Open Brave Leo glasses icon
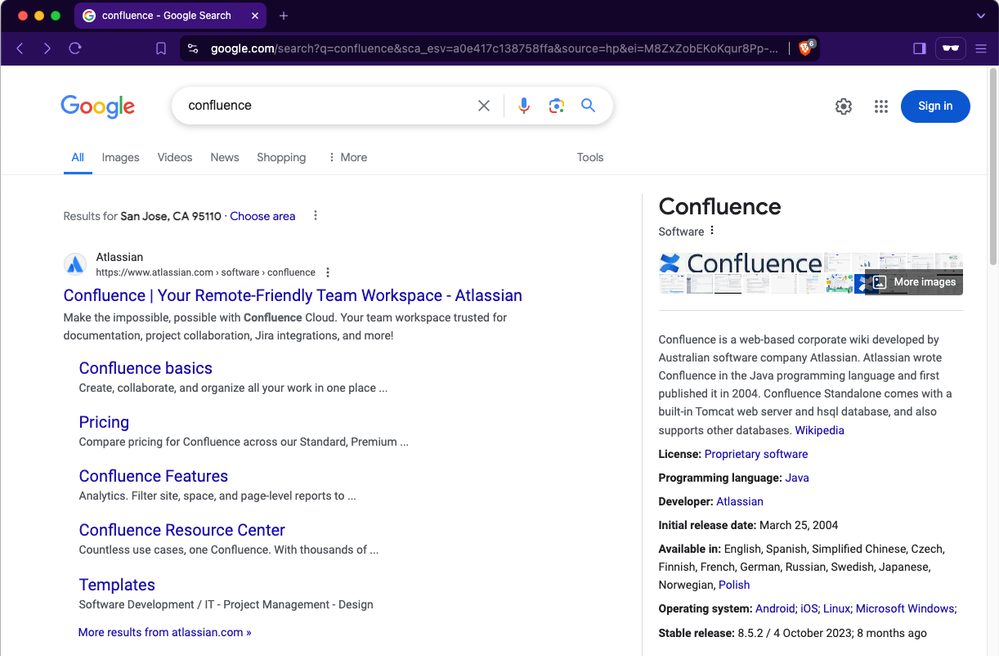This screenshot has width=999, height=656. pos(950,48)
